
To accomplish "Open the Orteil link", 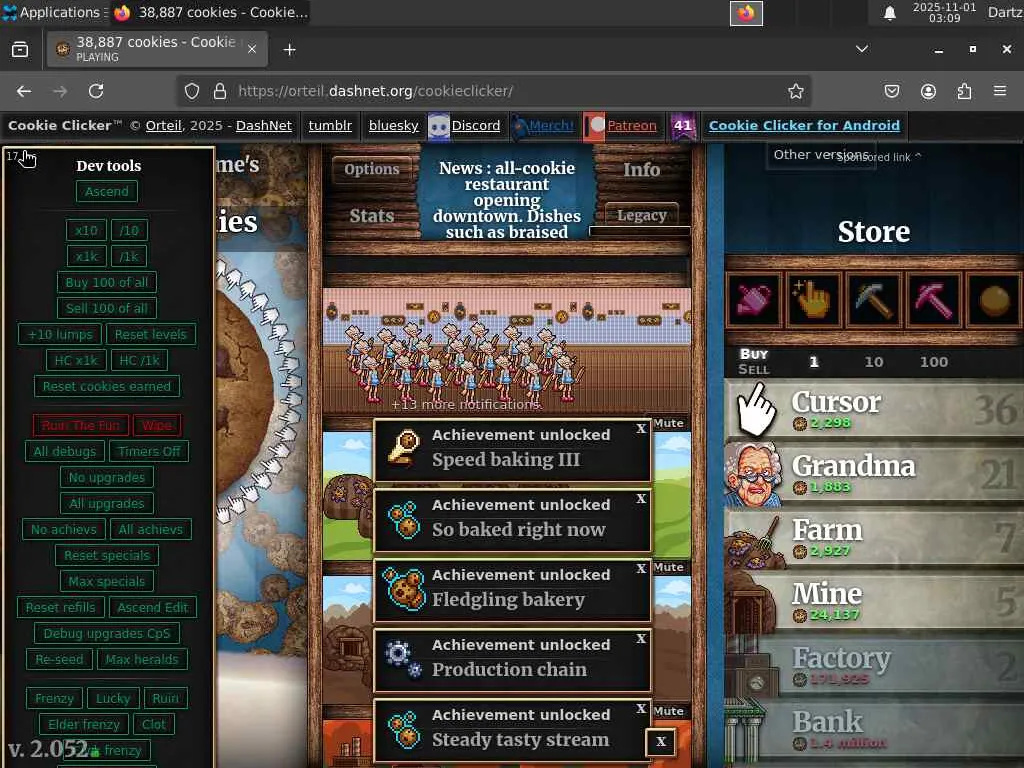I will click(x=163, y=125).
